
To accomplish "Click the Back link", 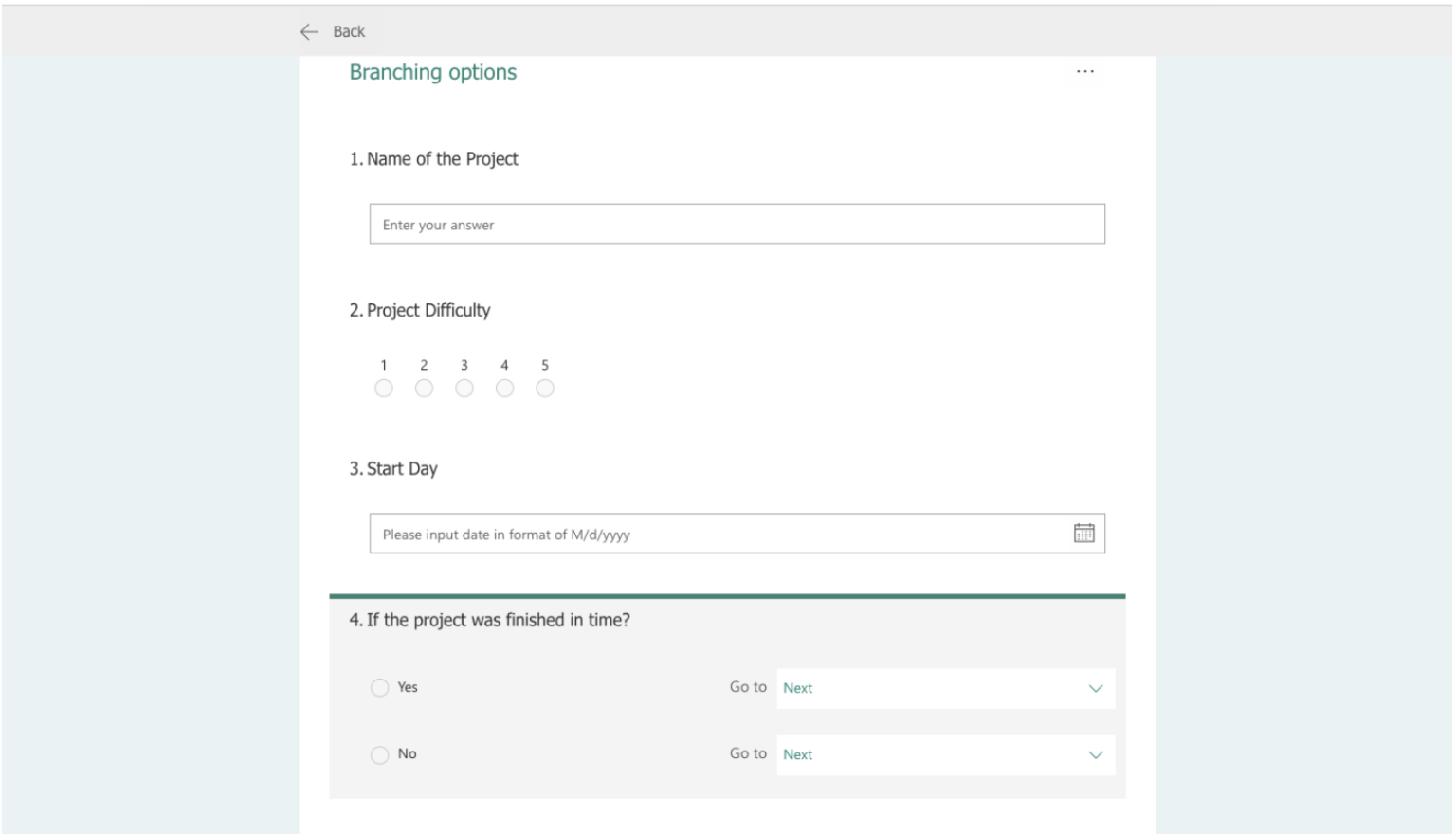I will click(x=348, y=31).
